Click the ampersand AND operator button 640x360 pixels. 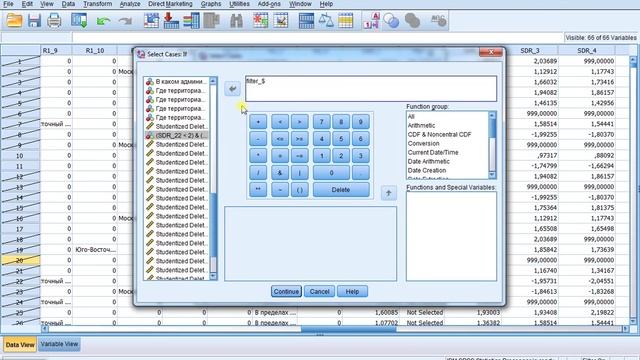click(280, 173)
